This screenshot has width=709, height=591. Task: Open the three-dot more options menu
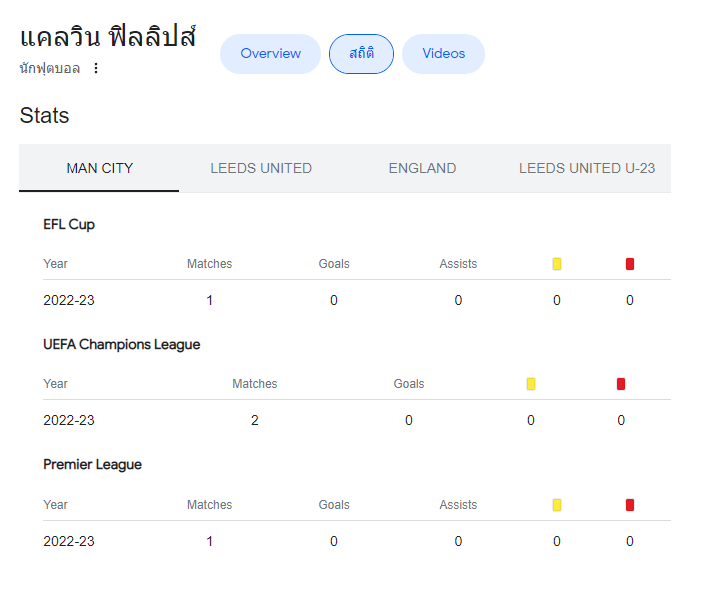coord(95,68)
